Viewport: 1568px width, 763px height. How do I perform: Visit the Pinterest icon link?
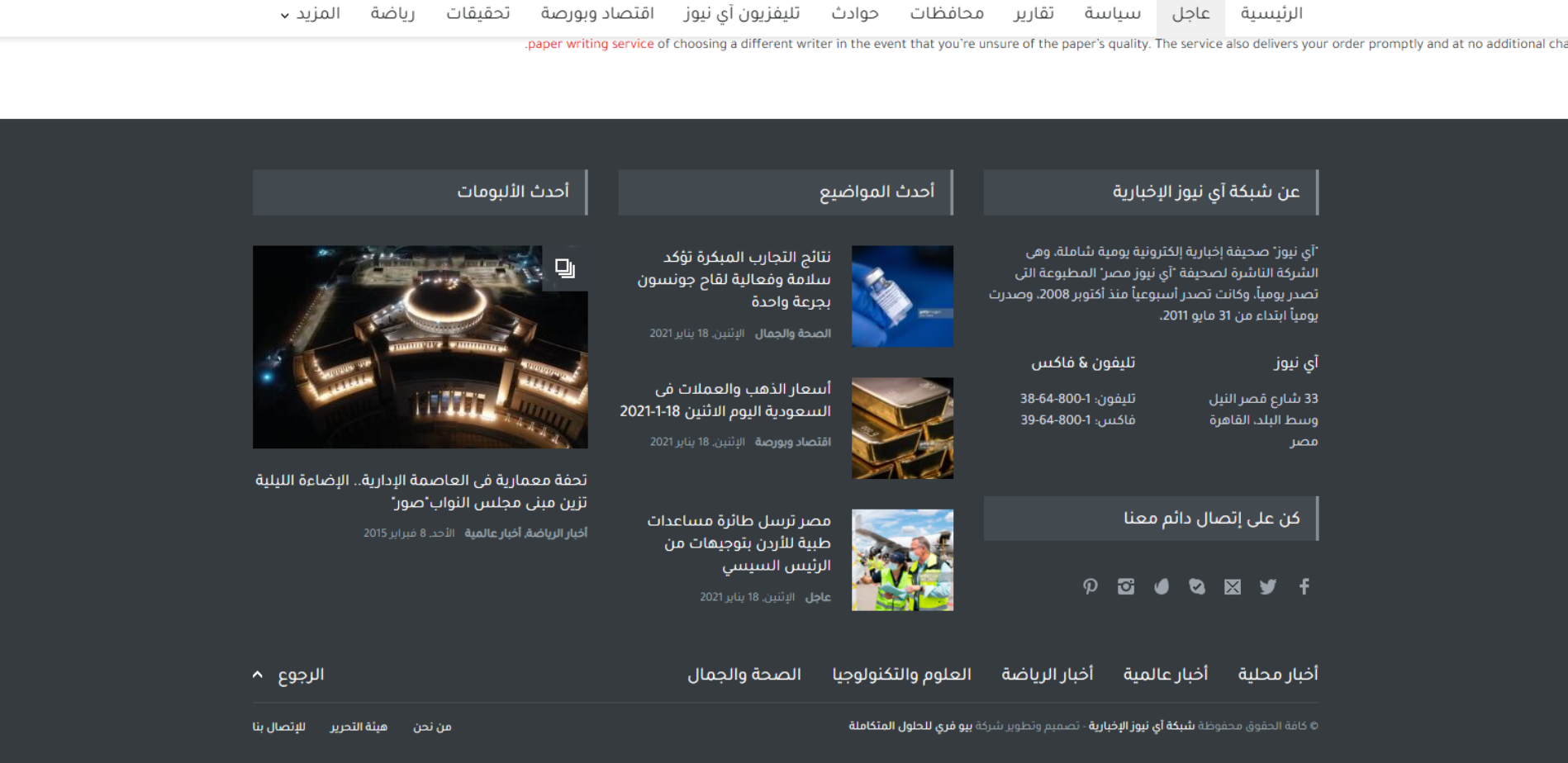(1090, 586)
